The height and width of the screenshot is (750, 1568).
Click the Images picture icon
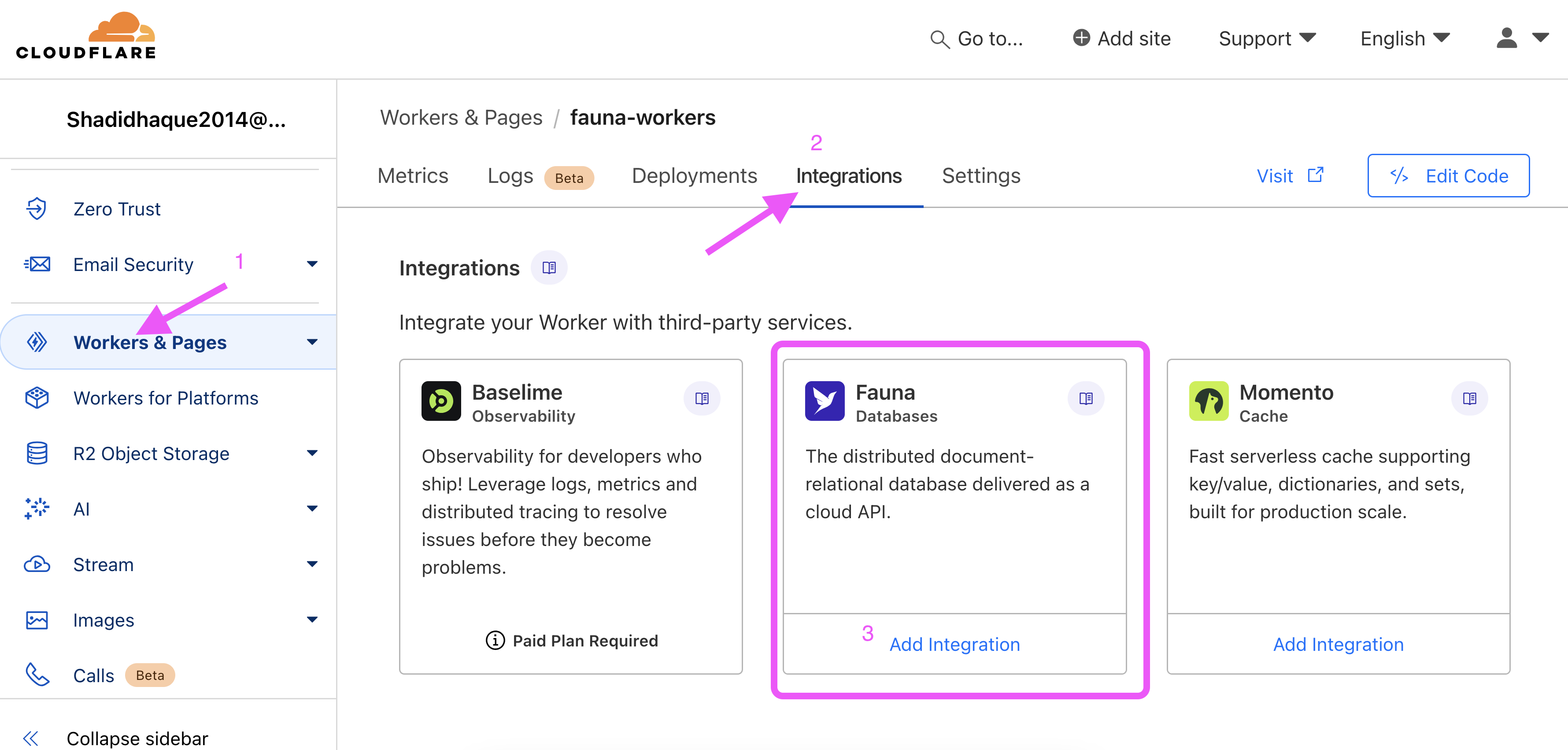(37, 620)
